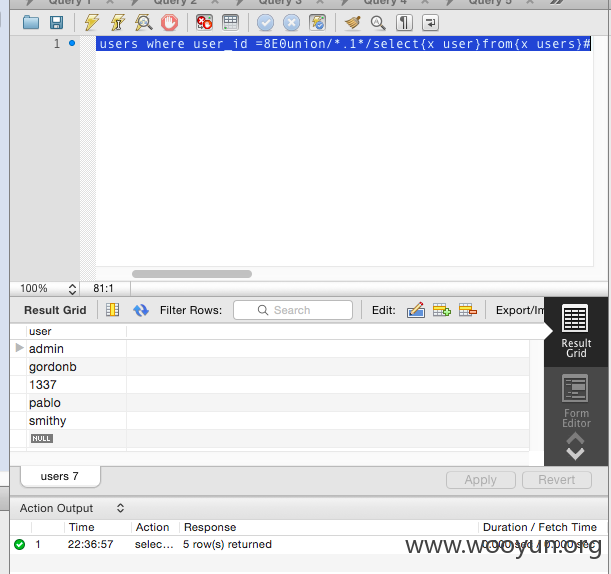The height and width of the screenshot is (574, 611).
Task: Open the users 7 result tab
Action: coord(60,476)
